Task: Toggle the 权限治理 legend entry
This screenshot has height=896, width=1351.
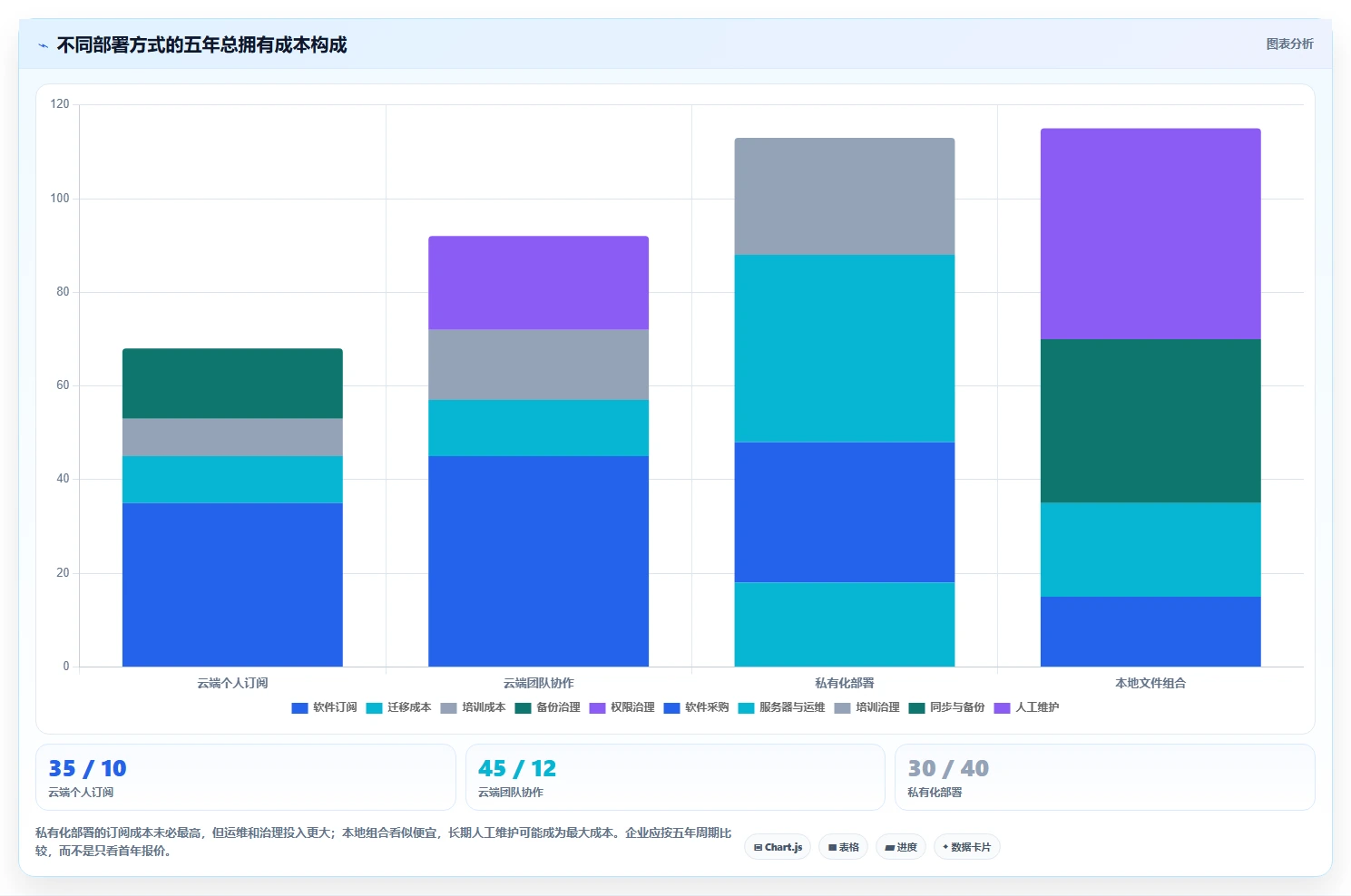Action: [x=622, y=707]
